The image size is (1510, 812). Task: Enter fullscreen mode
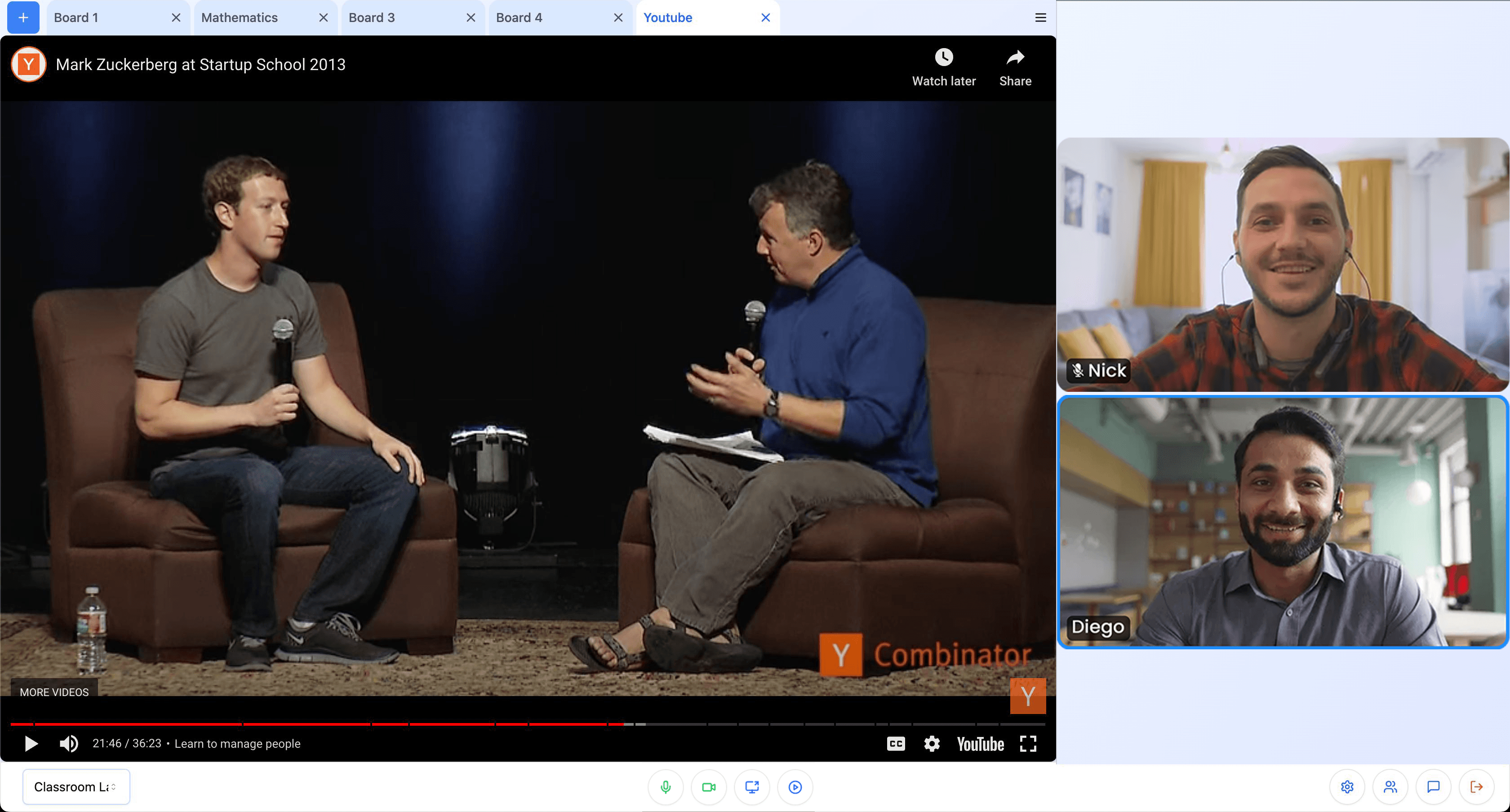pos(1028,743)
